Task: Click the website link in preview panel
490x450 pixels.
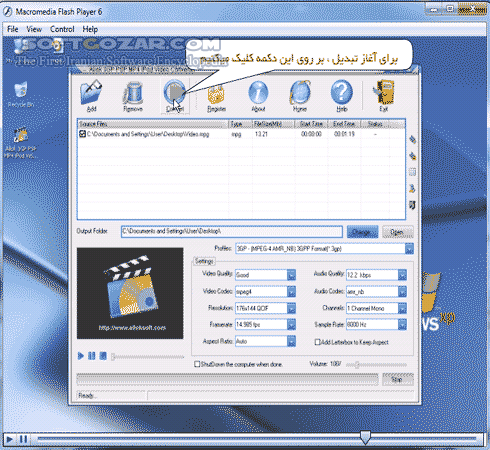Action: [132, 328]
